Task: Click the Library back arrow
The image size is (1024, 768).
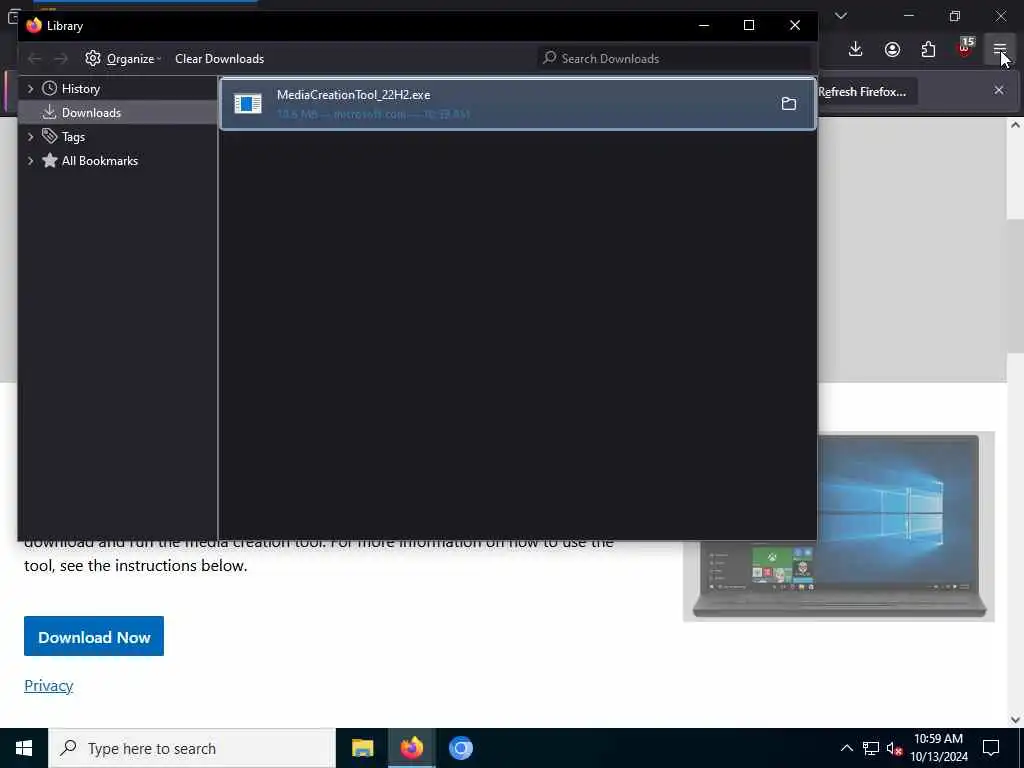Action: click(35, 59)
